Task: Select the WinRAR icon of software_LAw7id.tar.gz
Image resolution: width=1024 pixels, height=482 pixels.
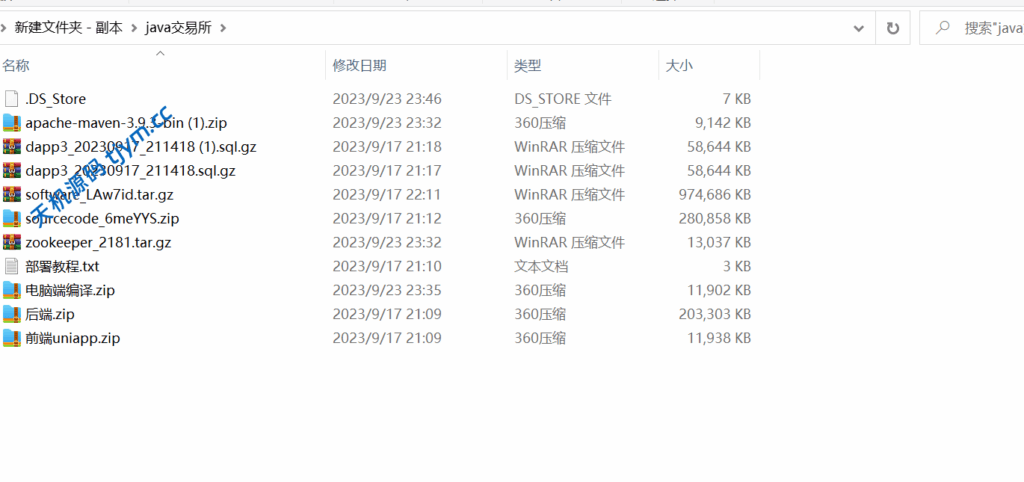Action: [12, 195]
